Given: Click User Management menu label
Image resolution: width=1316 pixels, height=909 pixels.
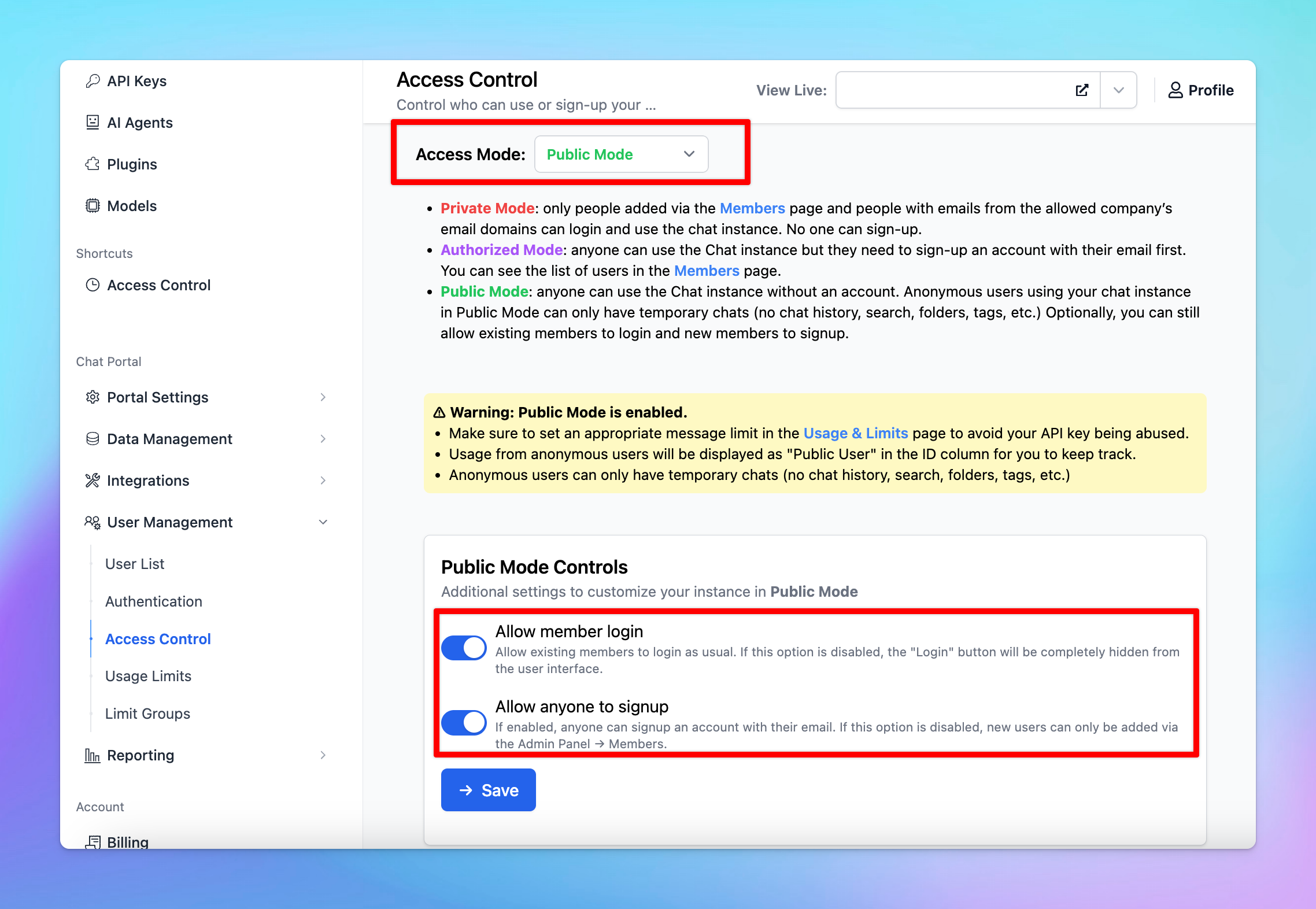Looking at the screenshot, I should 169,522.
